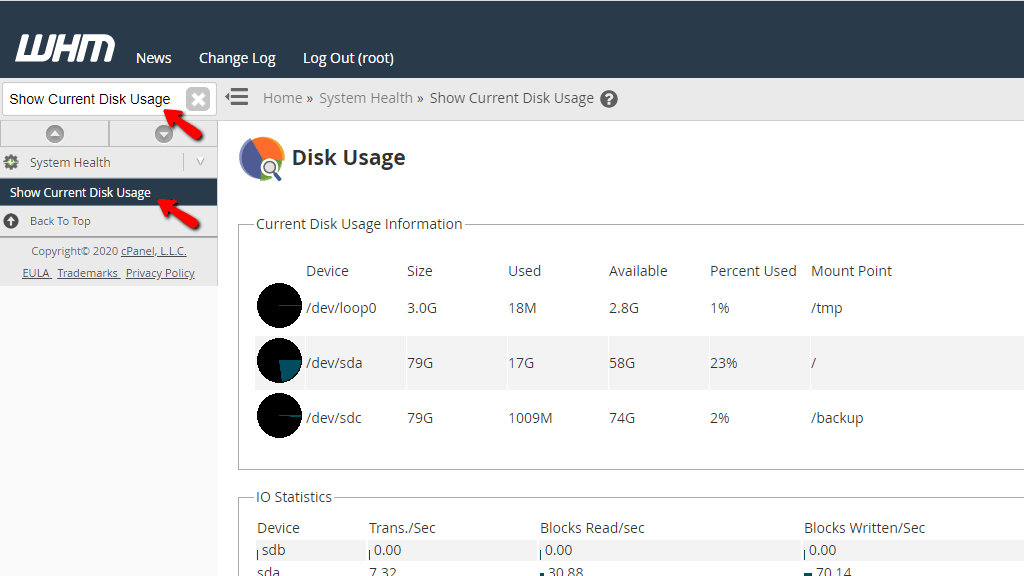
Task: Click the 2.8G available value
Action: (x=624, y=308)
